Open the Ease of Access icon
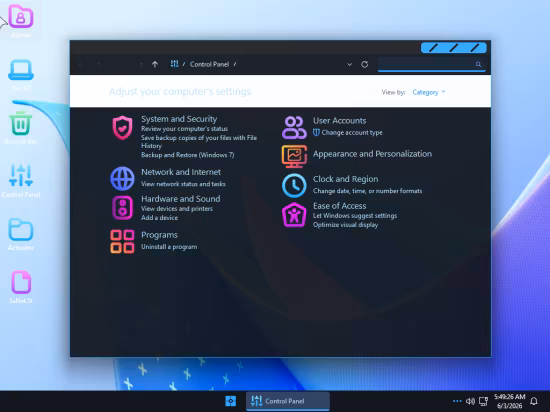Image resolution: width=550 pixels, height=412 pixels. click(x=294, y=215)
